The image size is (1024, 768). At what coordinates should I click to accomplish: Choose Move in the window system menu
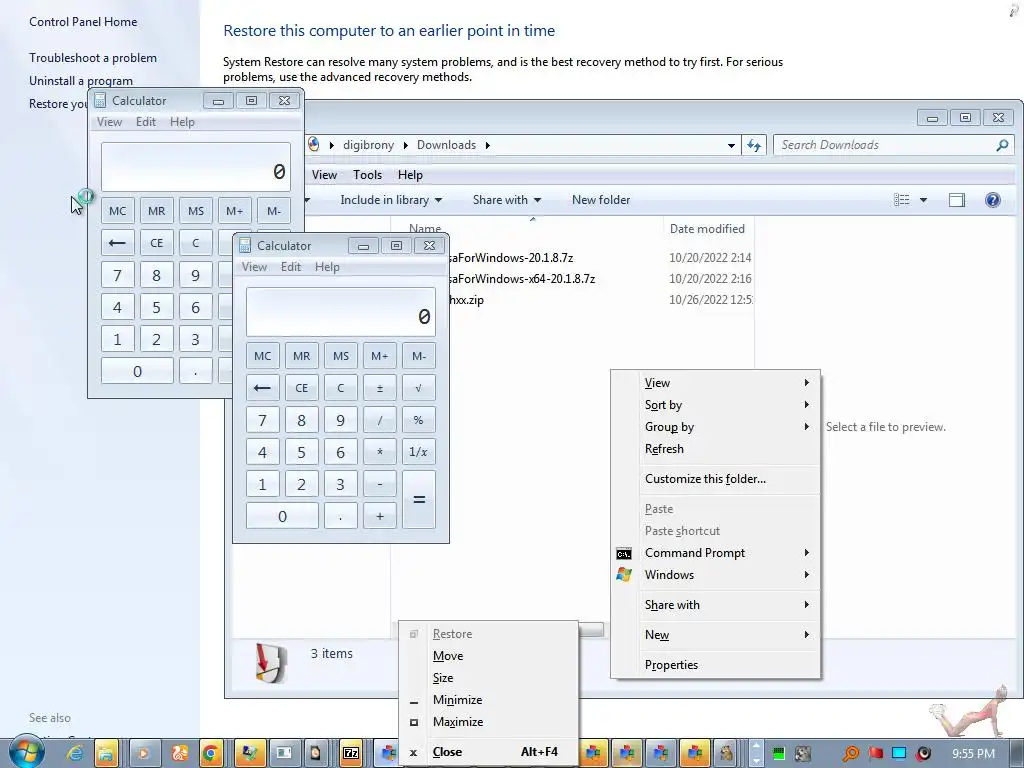coord(488,656)
